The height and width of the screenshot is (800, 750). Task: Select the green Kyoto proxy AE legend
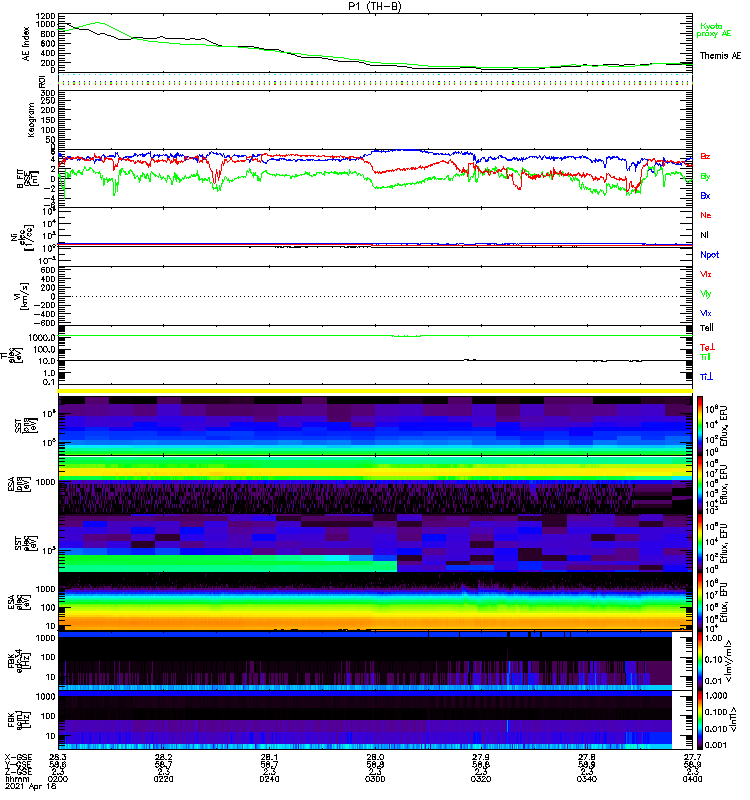pos(714,30)
